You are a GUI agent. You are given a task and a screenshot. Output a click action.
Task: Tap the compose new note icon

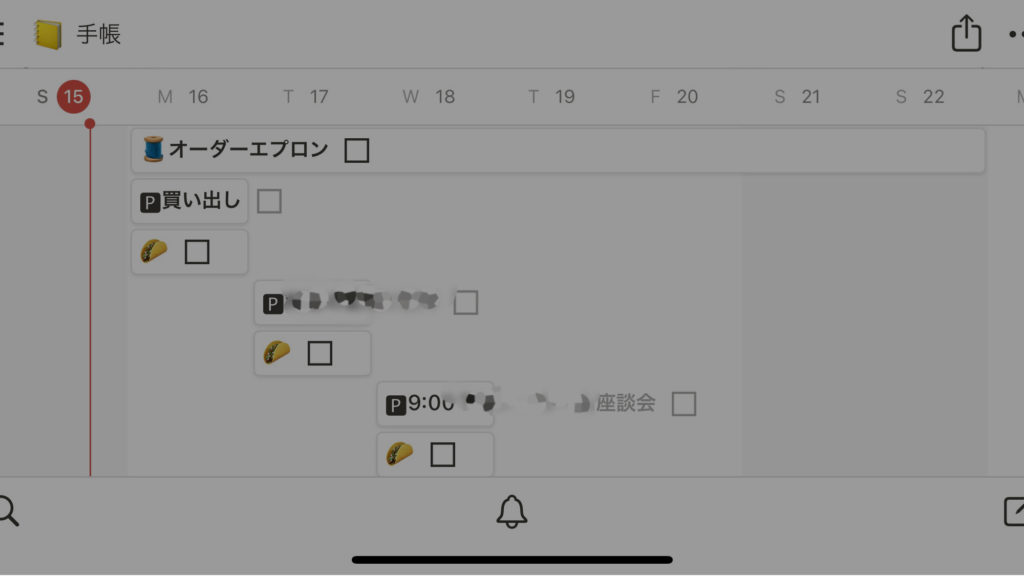(1014, 511)
